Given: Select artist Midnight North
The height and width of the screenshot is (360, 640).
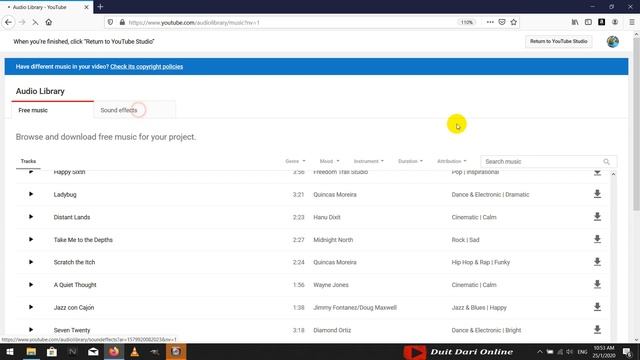Looking at the screenshot, I should (x=333, y=240).
